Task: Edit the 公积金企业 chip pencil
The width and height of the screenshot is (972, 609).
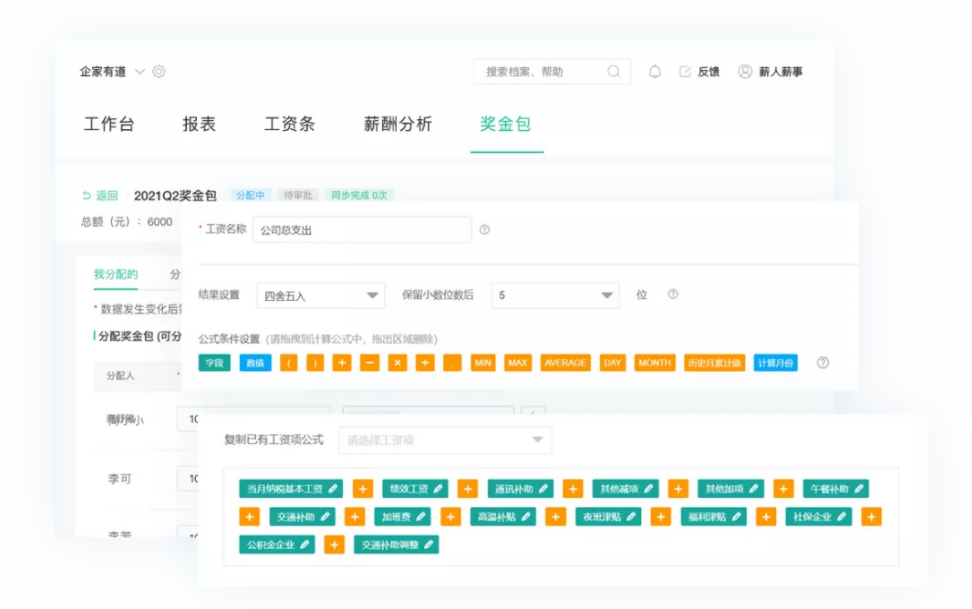Action: pyautogui.click(x=304, y=545)
